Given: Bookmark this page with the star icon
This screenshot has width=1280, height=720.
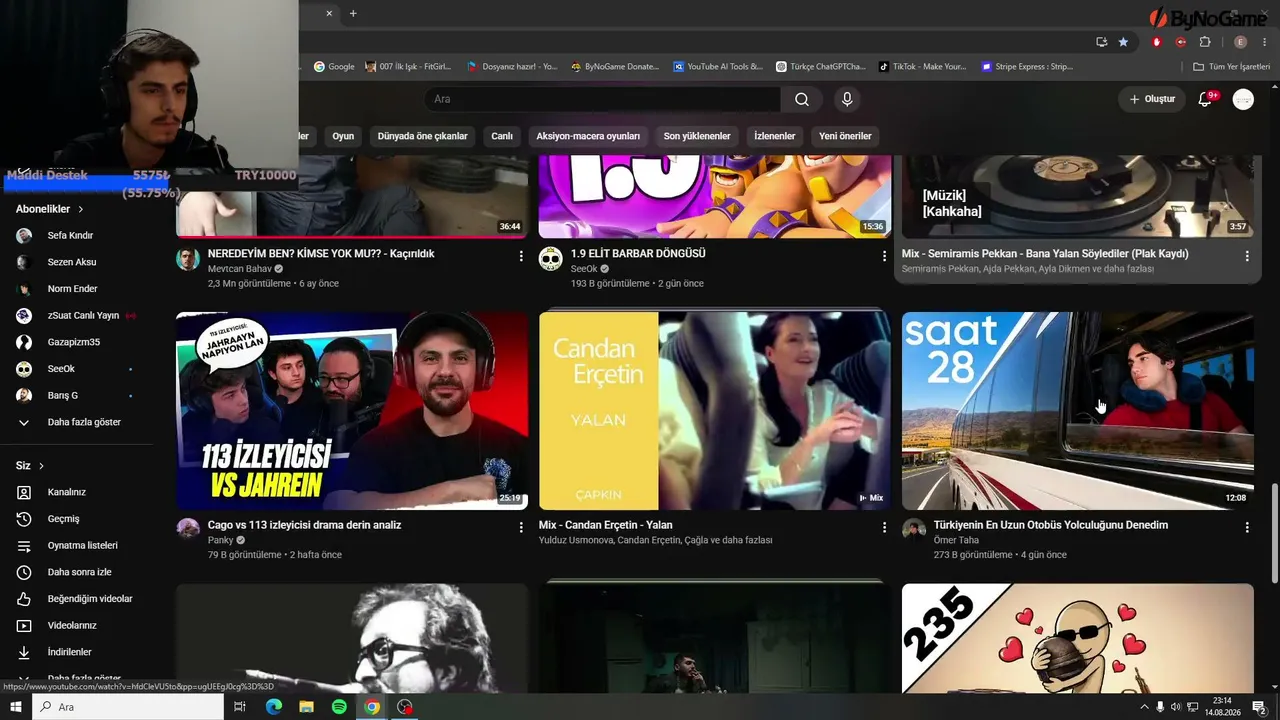Looking at the screenshot, I should pyautogui.click(x=1123, y=42).
